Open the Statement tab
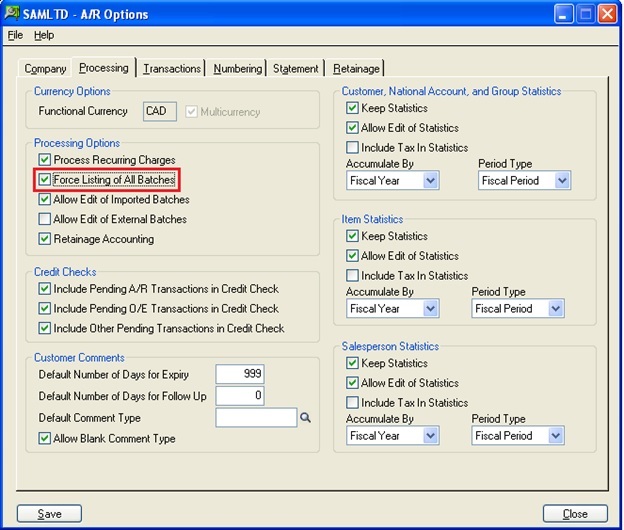The image size is (624, 530). [296, 69]
